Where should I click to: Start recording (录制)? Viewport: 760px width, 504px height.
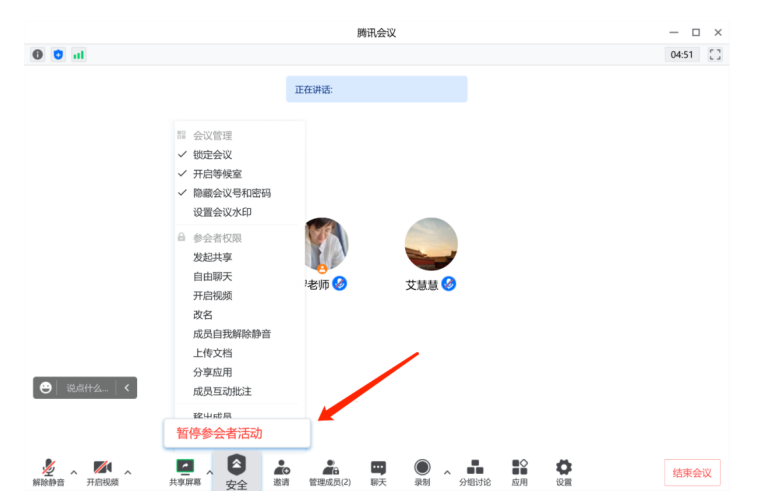[x=422, y=472]
